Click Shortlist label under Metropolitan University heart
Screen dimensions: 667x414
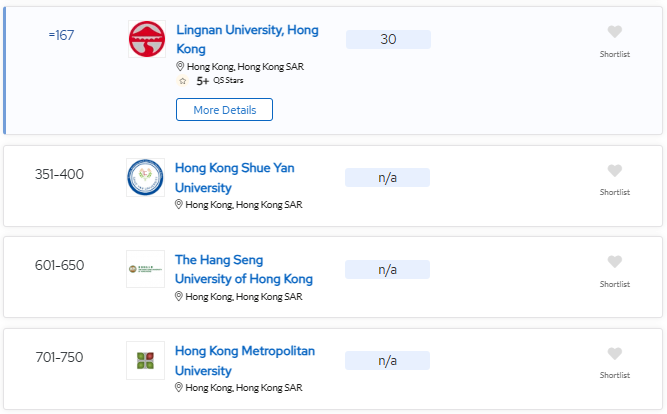614,375
